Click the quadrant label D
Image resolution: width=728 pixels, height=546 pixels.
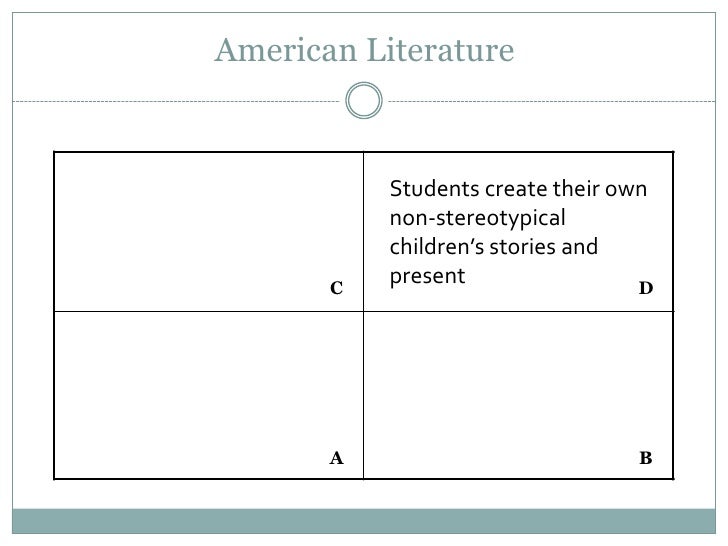pos(645,289)
